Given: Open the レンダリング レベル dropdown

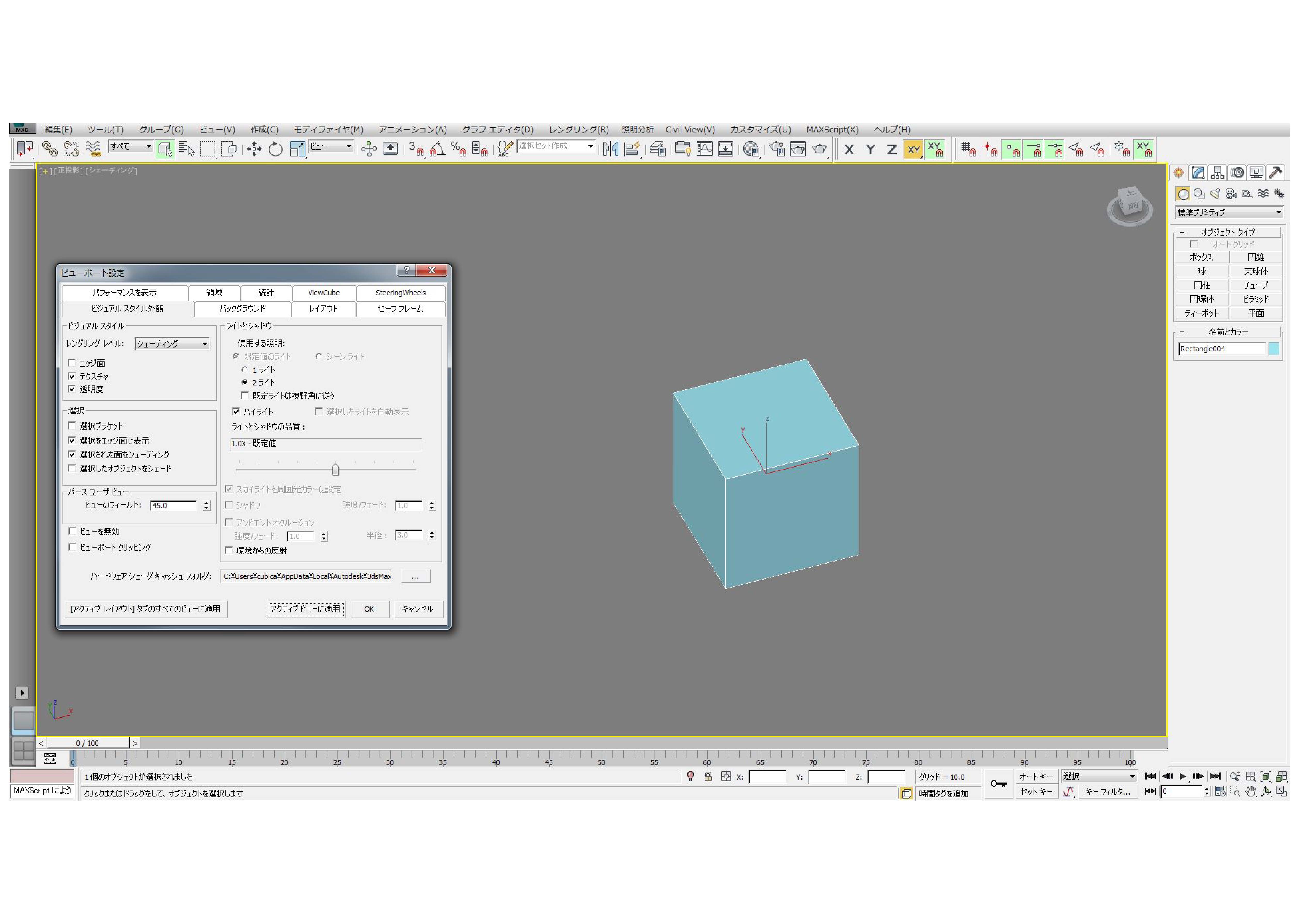Looking at the screenshot, I should click(172, 344).
